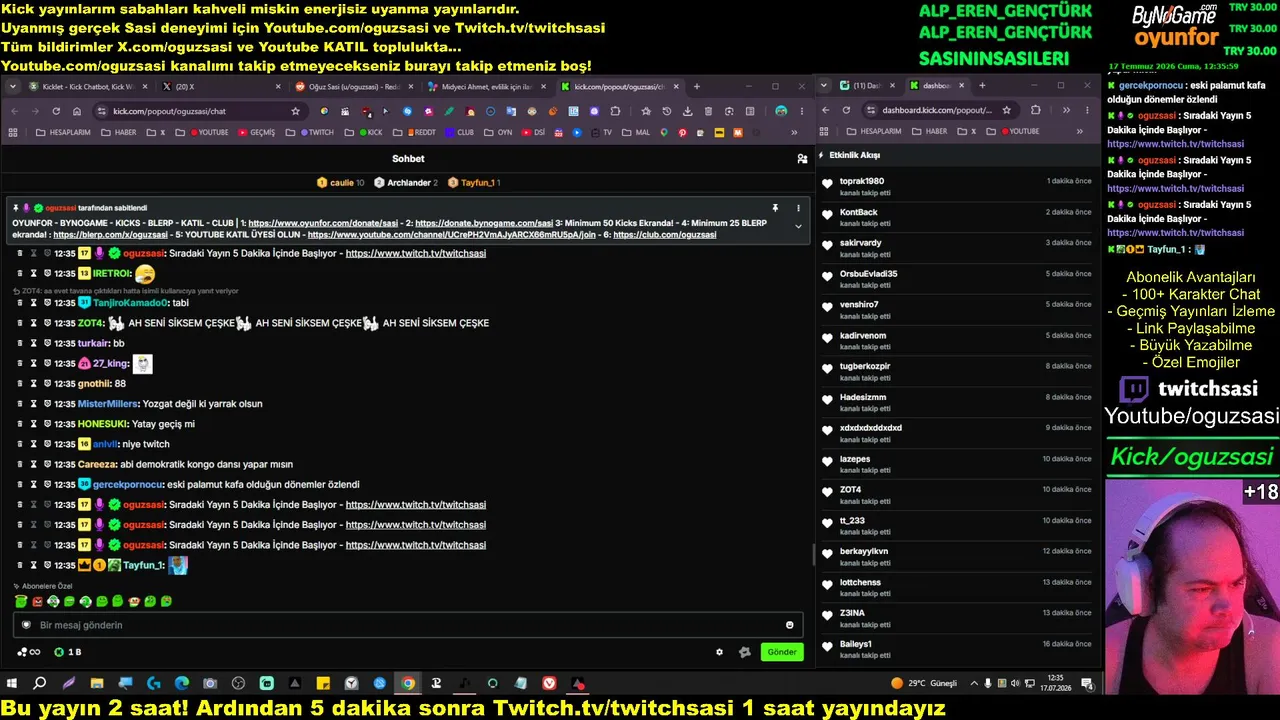Show more bookmarks in chat browser bar

click(795, 132)
